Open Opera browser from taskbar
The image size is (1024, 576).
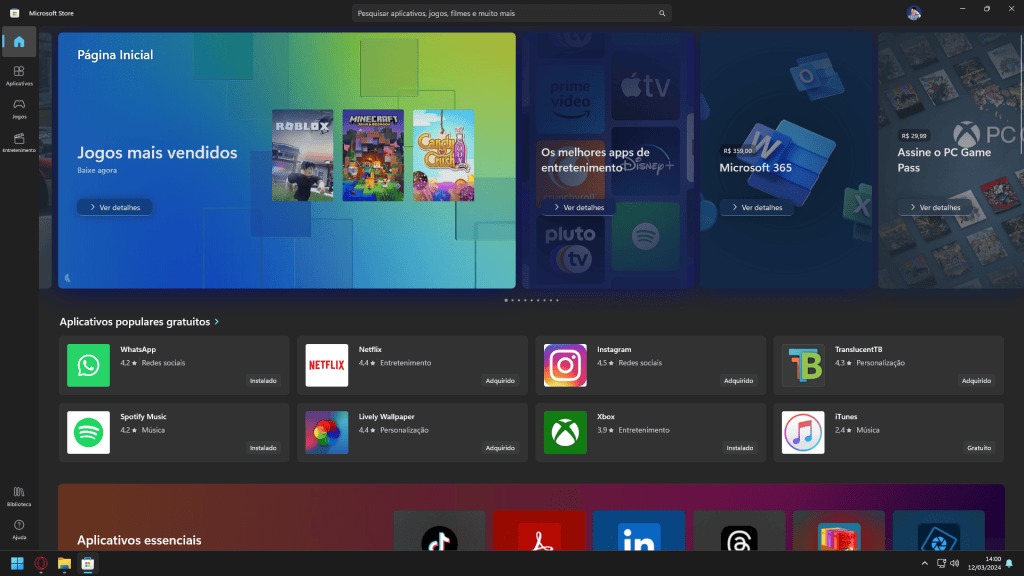point(40,564)
